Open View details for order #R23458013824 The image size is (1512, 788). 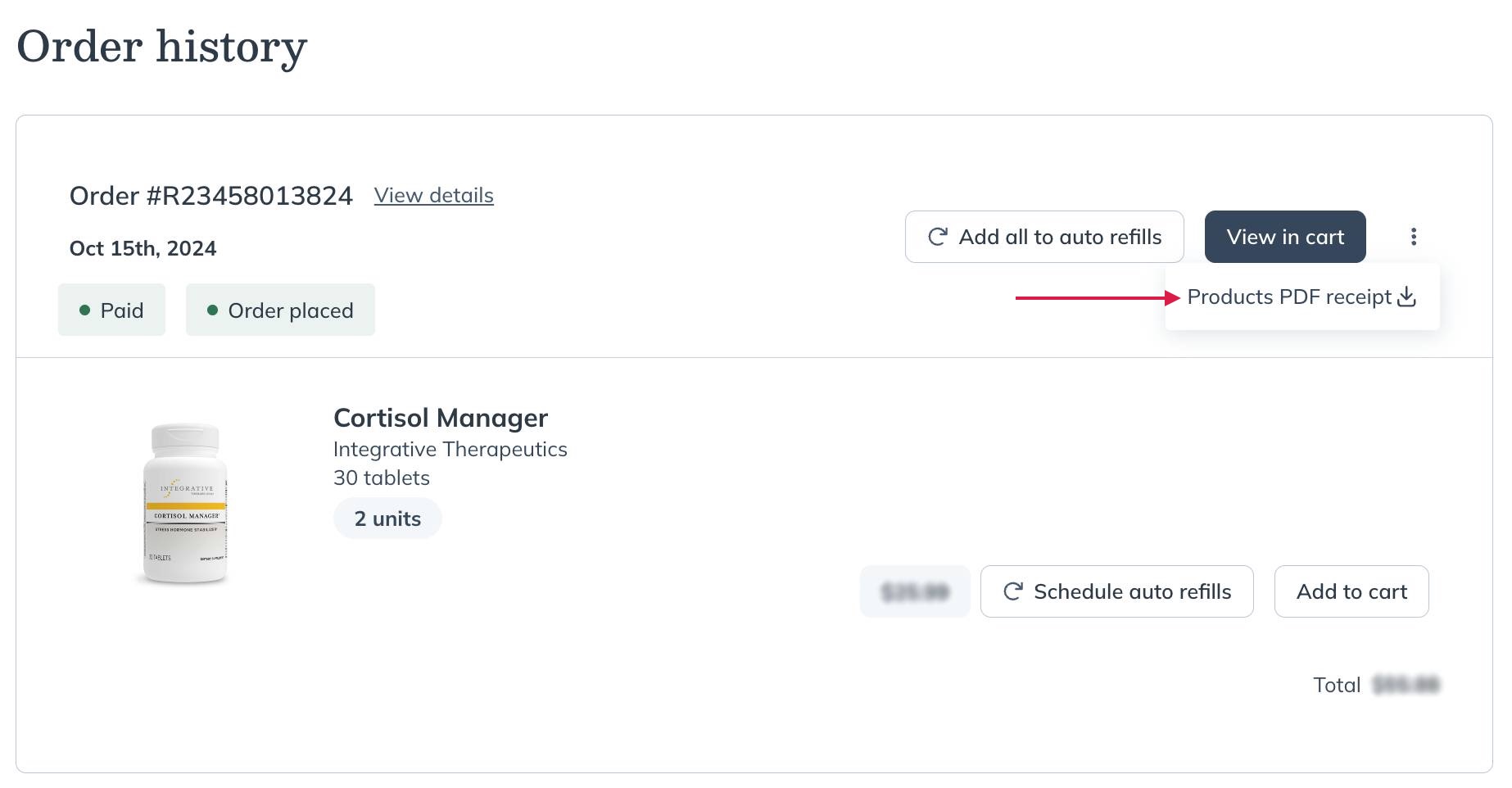pos(433,195)
